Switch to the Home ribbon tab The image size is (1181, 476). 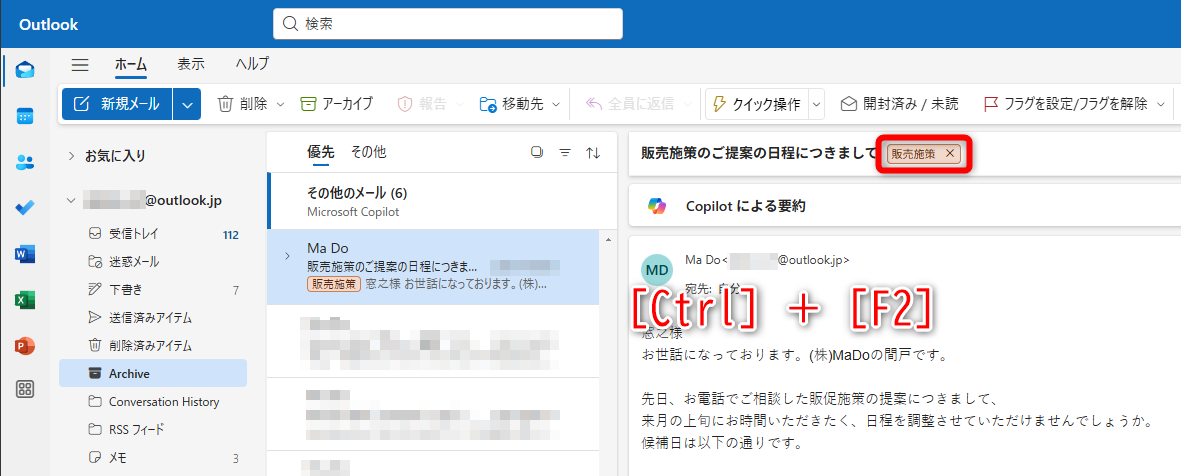tap(130, 65)
